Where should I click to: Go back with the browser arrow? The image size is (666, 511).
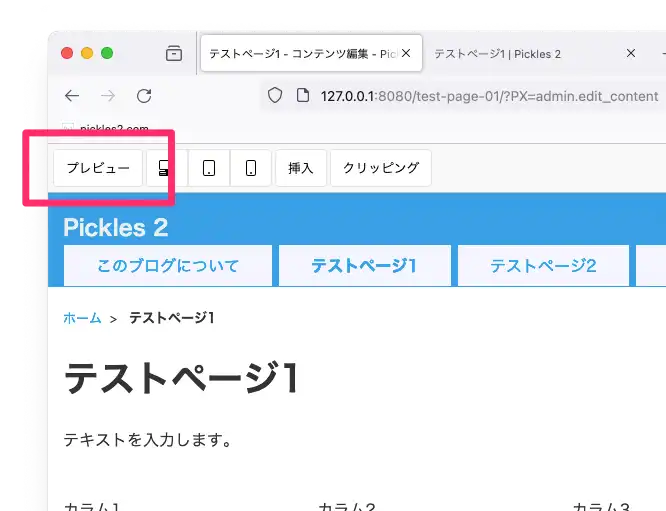point(72,96)
